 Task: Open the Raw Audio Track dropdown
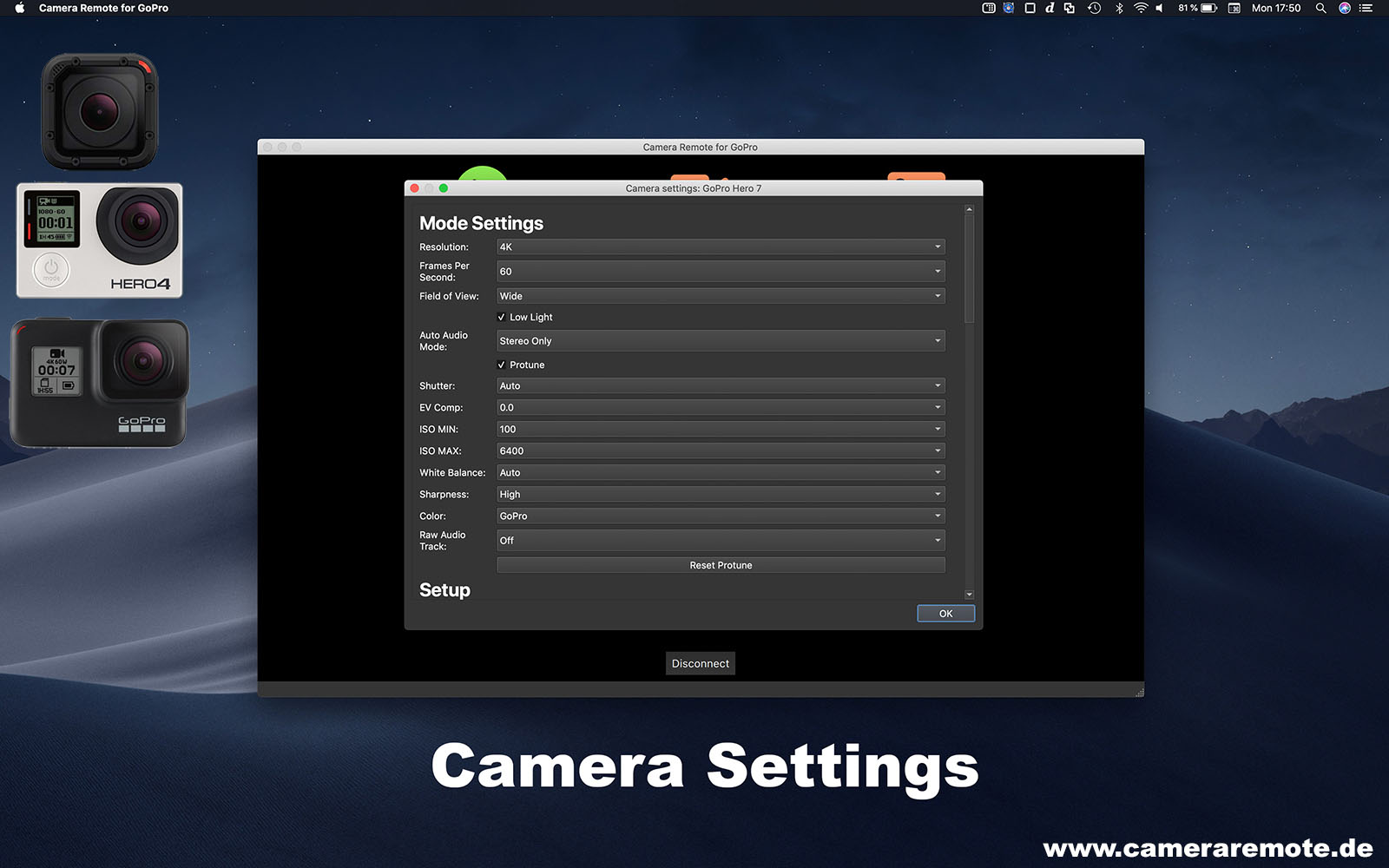[721, 541]
